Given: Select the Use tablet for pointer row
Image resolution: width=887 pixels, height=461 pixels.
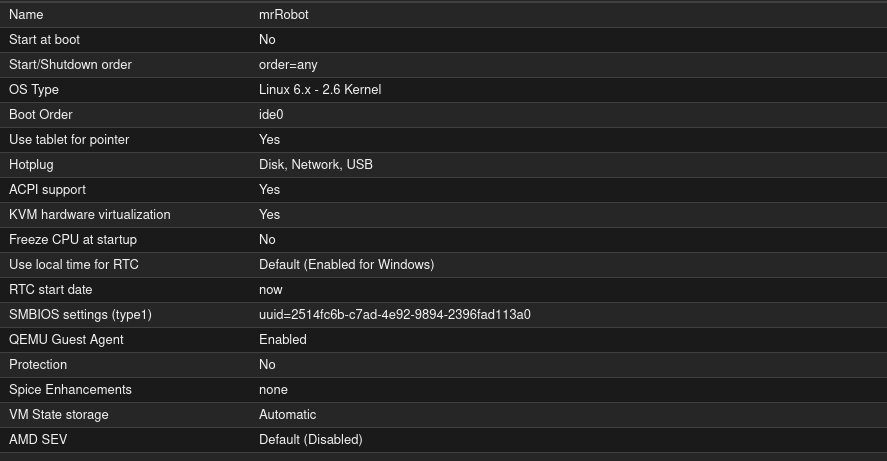Looking at the screenshot, I should [x=69, y=140].
